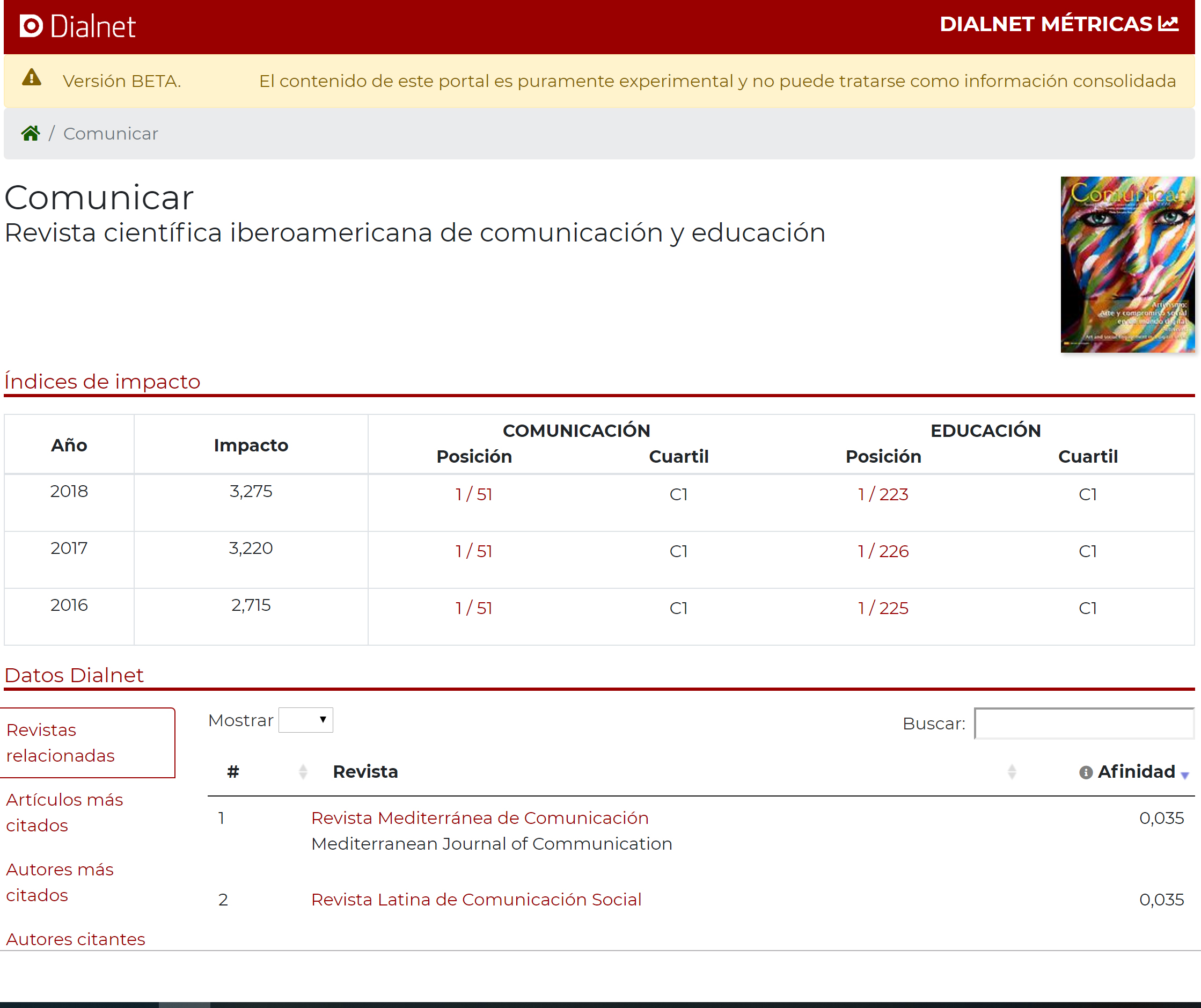This screenshot has height=1008, width=1201.
Task: Click the 2016 impact value 2,715
Action: pos(251,605)
